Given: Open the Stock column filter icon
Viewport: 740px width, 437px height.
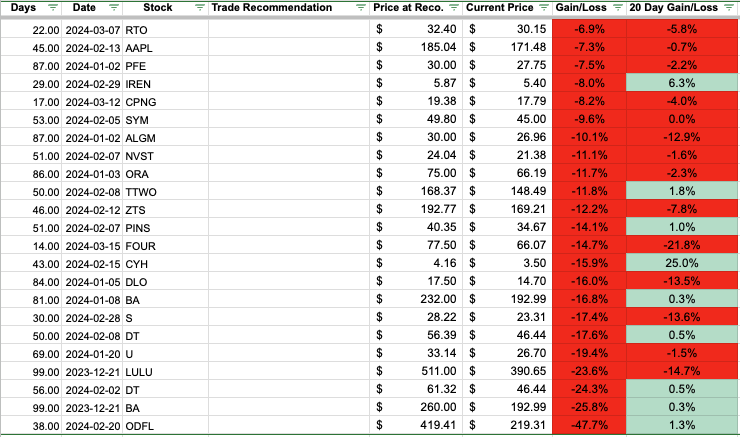Looking at the screenshot, I should [200, 8].
